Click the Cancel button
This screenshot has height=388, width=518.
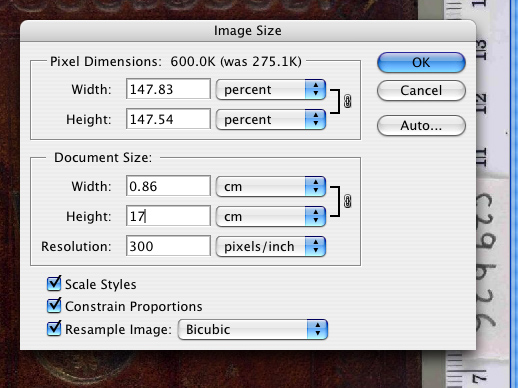421,90
